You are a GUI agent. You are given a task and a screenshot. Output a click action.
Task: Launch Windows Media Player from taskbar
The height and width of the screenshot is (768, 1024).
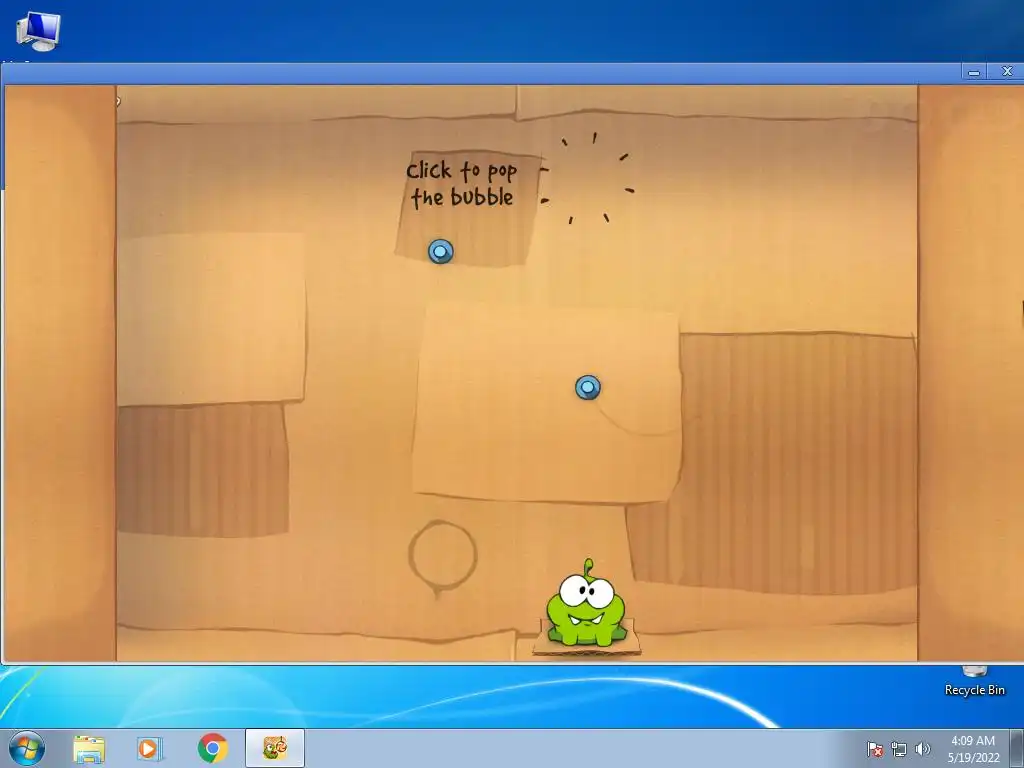click(150, 748)
